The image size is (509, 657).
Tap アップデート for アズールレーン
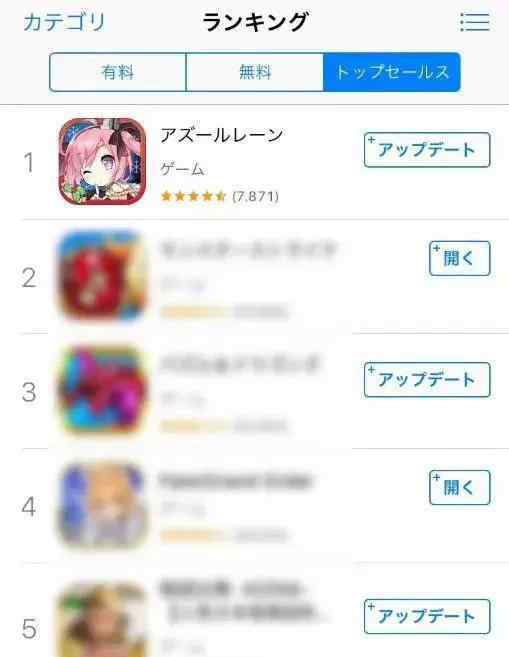pyautogui.click(x=427, y=150)
